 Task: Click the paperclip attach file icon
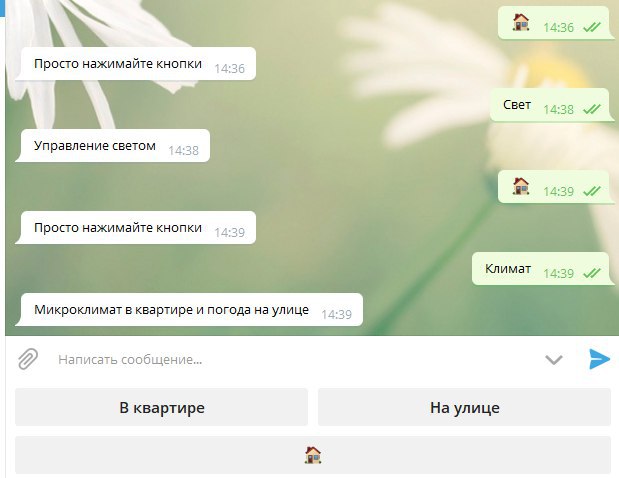(28, 359)
